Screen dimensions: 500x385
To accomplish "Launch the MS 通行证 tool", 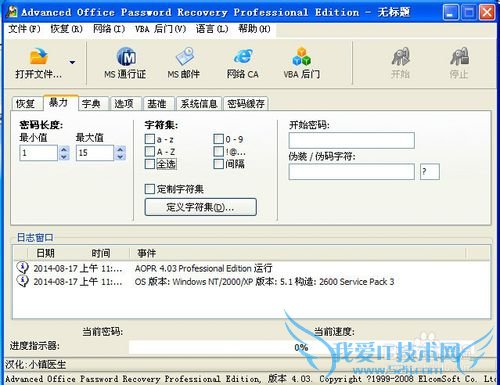I will (126, 63).
